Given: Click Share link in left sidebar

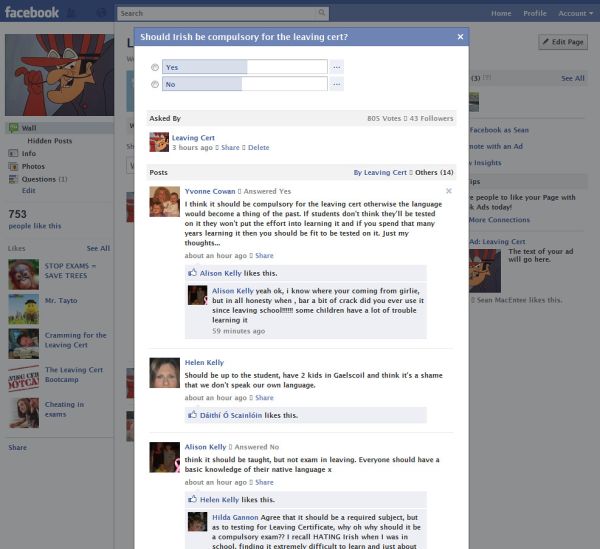Looking at the screenshot, I should pyautogui.click(x=18, y=447).
